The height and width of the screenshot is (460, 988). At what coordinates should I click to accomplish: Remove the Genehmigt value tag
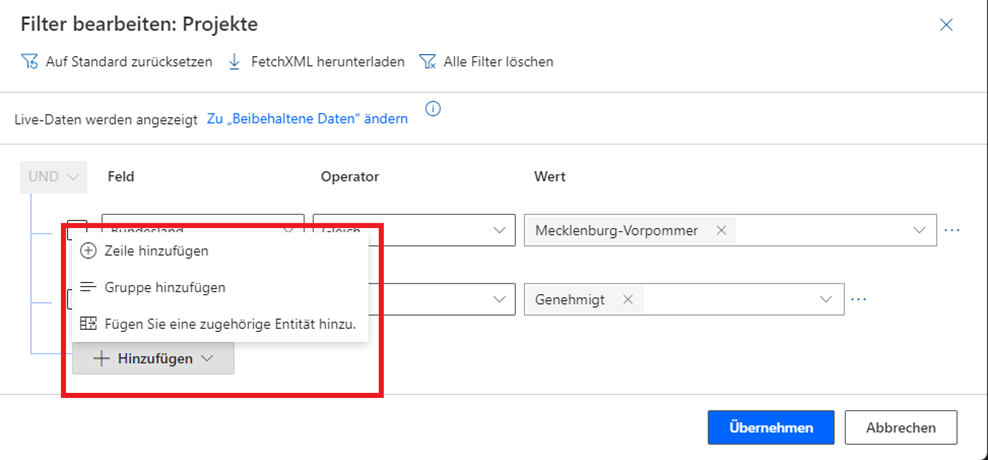[628, 299]
